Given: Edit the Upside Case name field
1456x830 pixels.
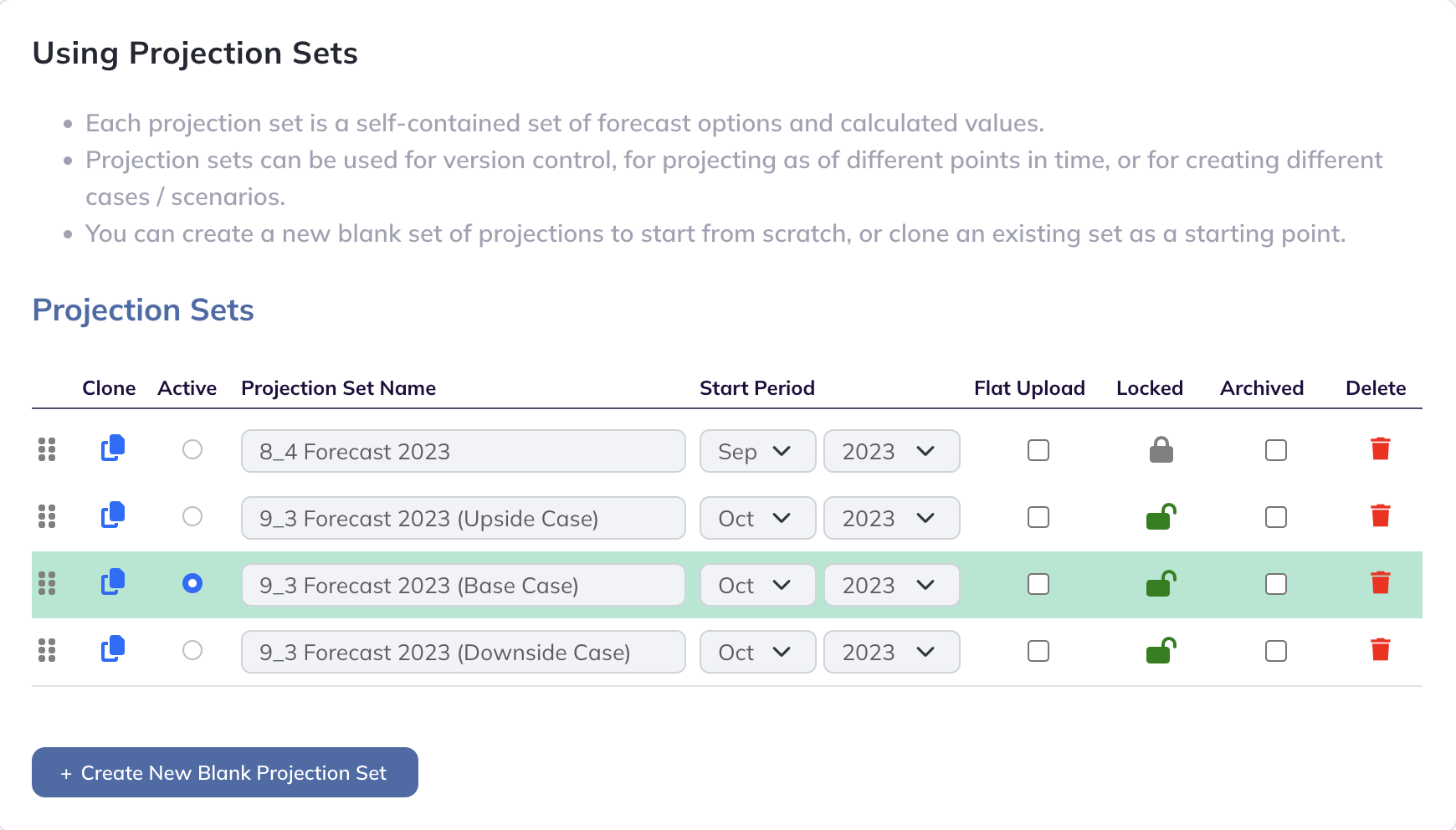Looking at the screenshot, I should (463, 518).
